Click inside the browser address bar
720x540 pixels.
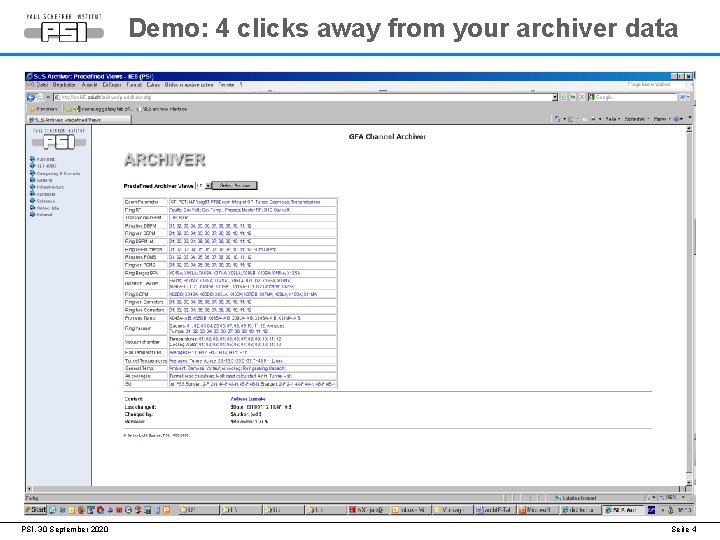point(305,97)
